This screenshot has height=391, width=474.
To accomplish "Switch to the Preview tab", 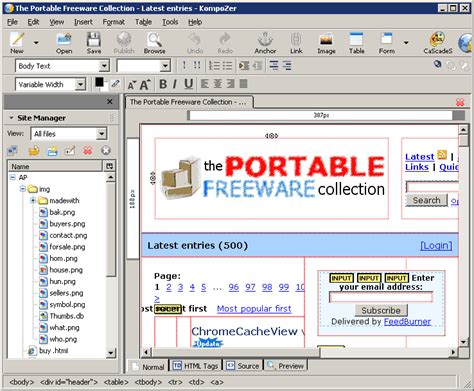I will point(286,366).
